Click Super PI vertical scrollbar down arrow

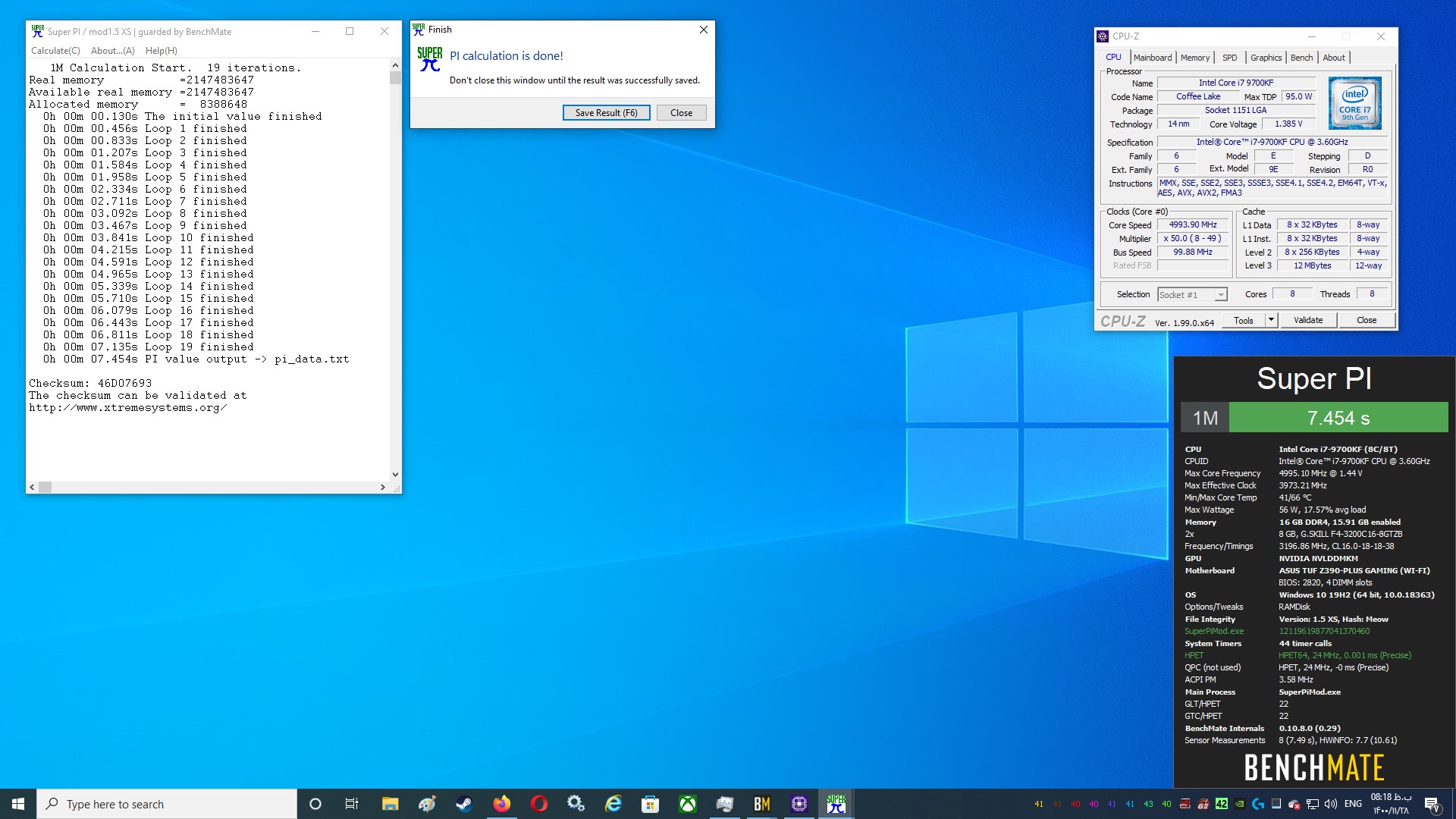coord(395,474)
